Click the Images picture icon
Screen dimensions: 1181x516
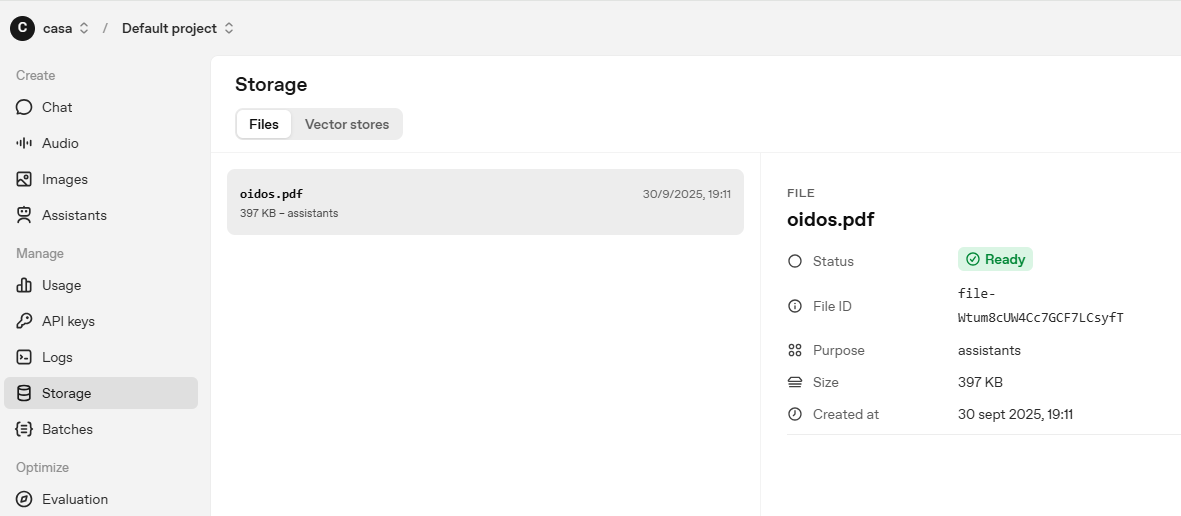pos(24,179)
